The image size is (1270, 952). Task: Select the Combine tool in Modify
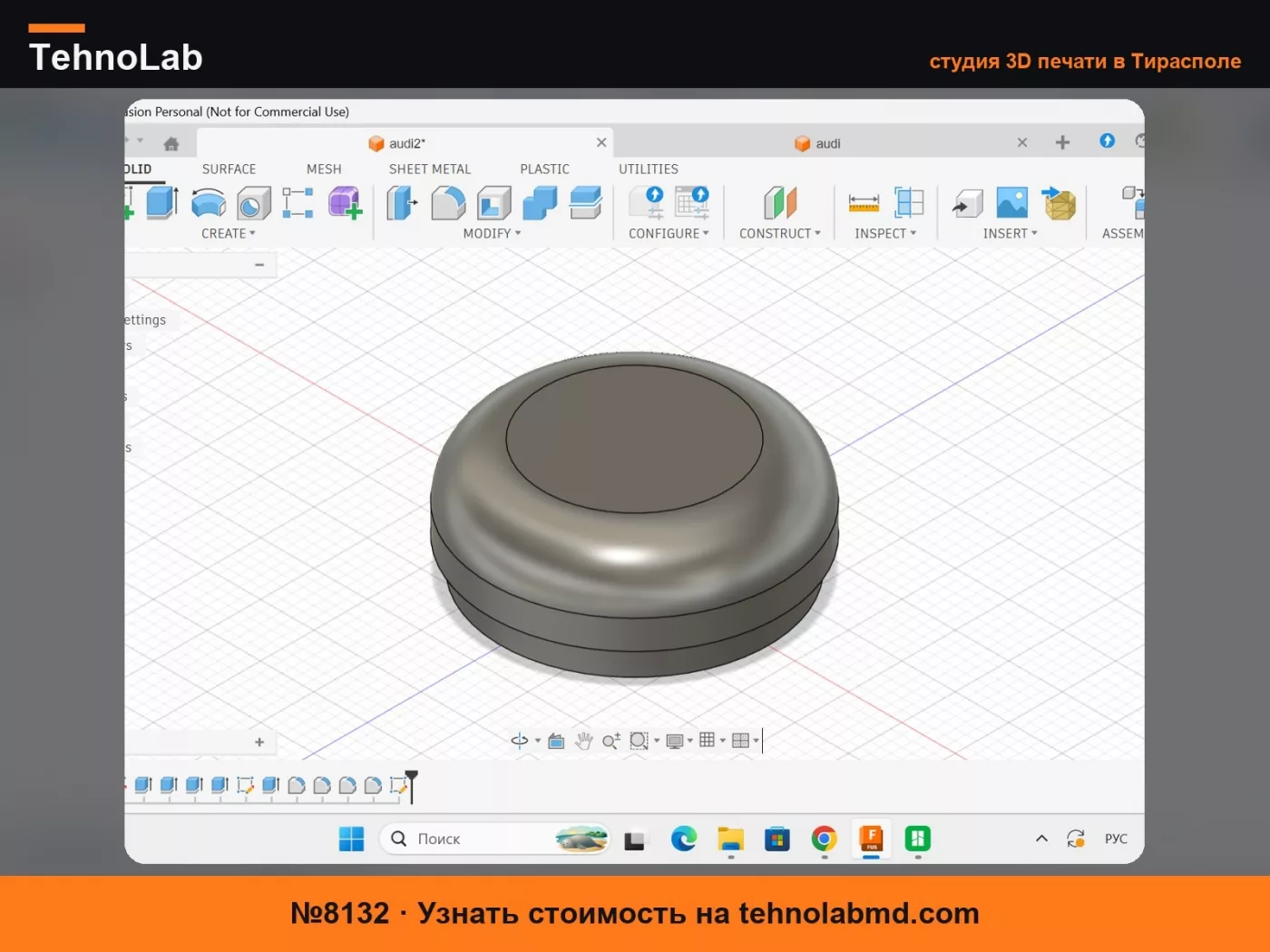(x=540, y=203)
